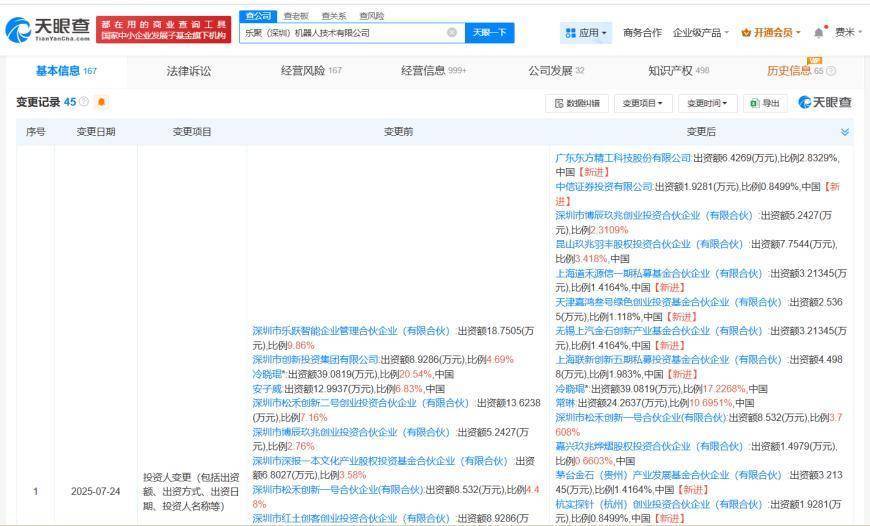The image size is (870, 526).
Task: Click the 导出 export icon button
Action: click(765, 103)
